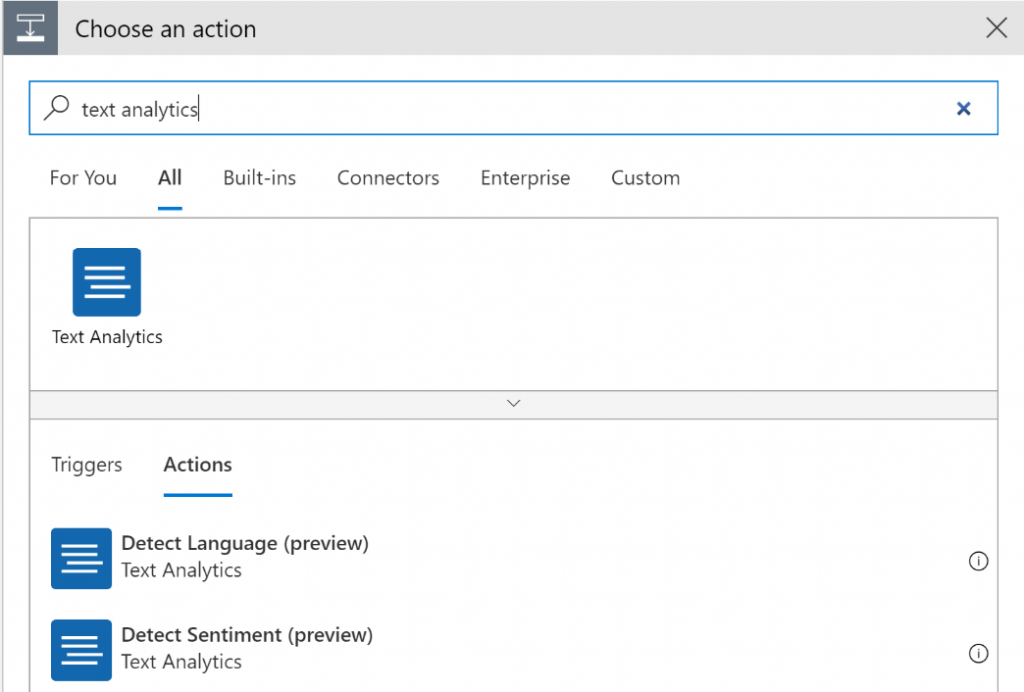The width and height of the screenshot is (1024, 692).
Task: Click the Detect Sentiment action icon
Action: click(x=81, y=650)
